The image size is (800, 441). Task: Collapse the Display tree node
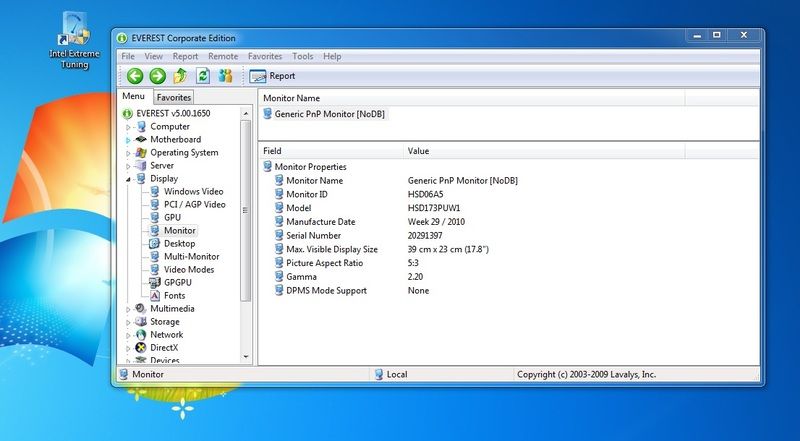pyautogui.click(x=128, y=179)
